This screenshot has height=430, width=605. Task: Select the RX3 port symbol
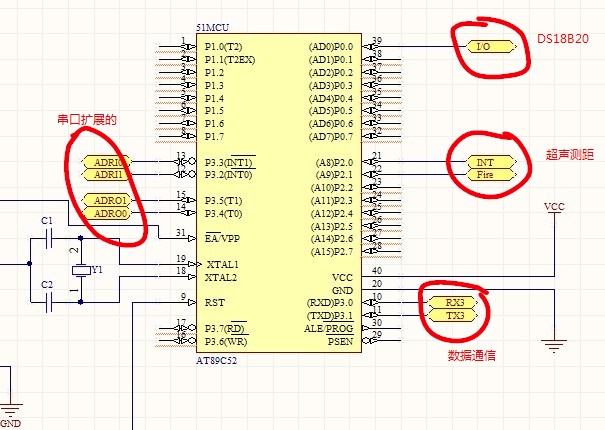click(x=453, y=303)
